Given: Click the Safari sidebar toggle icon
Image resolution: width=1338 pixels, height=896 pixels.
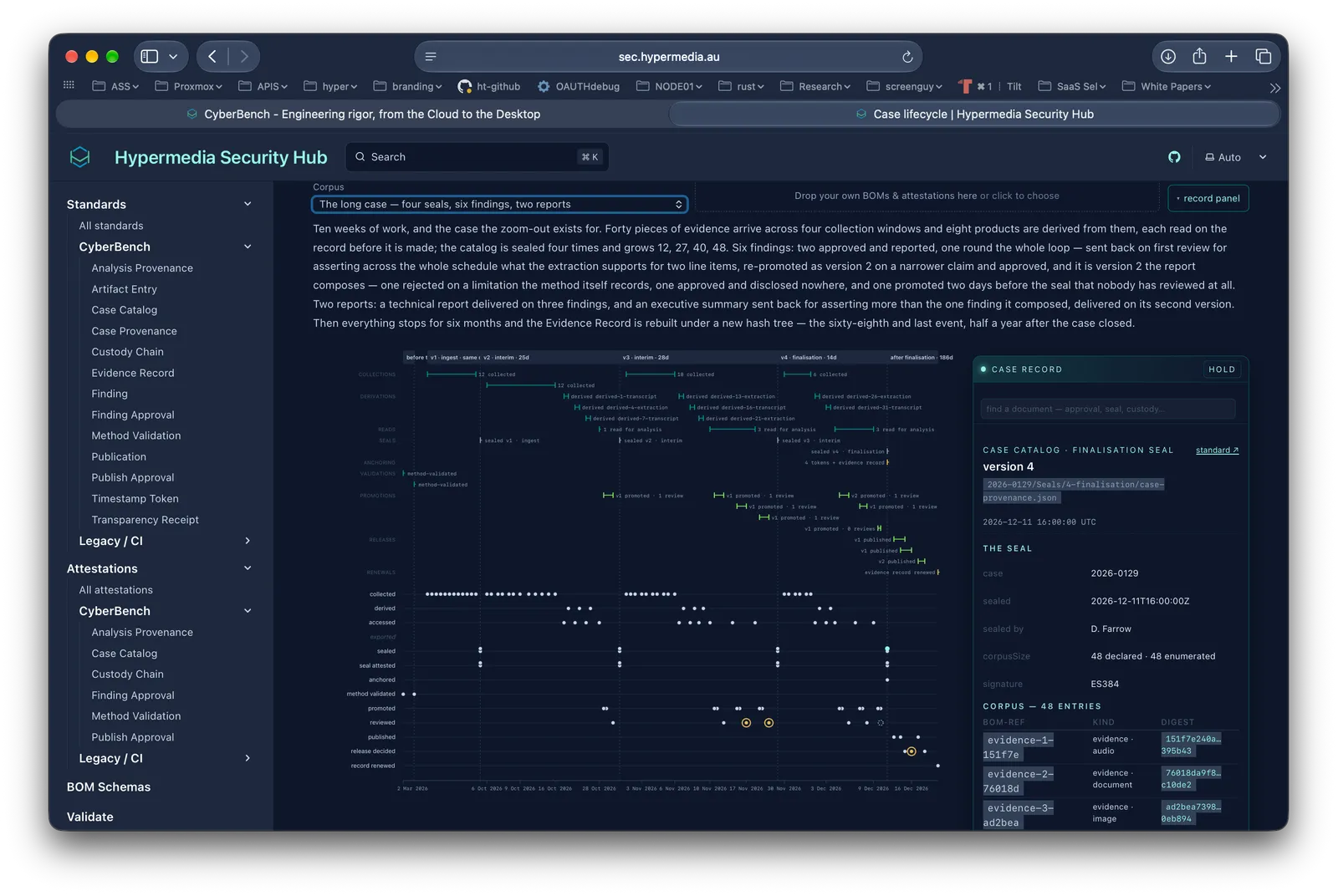Looking at the screenshot, I should tap(150, 56).
